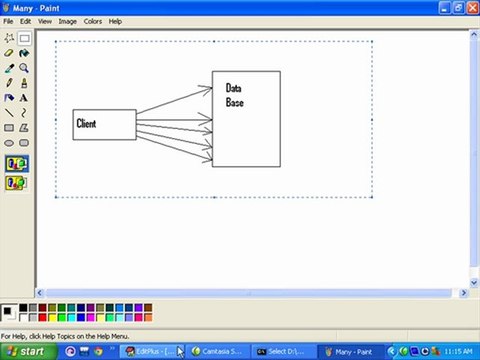
Task: Enable opaque selection mode option
Action: (x=17, y=164)
